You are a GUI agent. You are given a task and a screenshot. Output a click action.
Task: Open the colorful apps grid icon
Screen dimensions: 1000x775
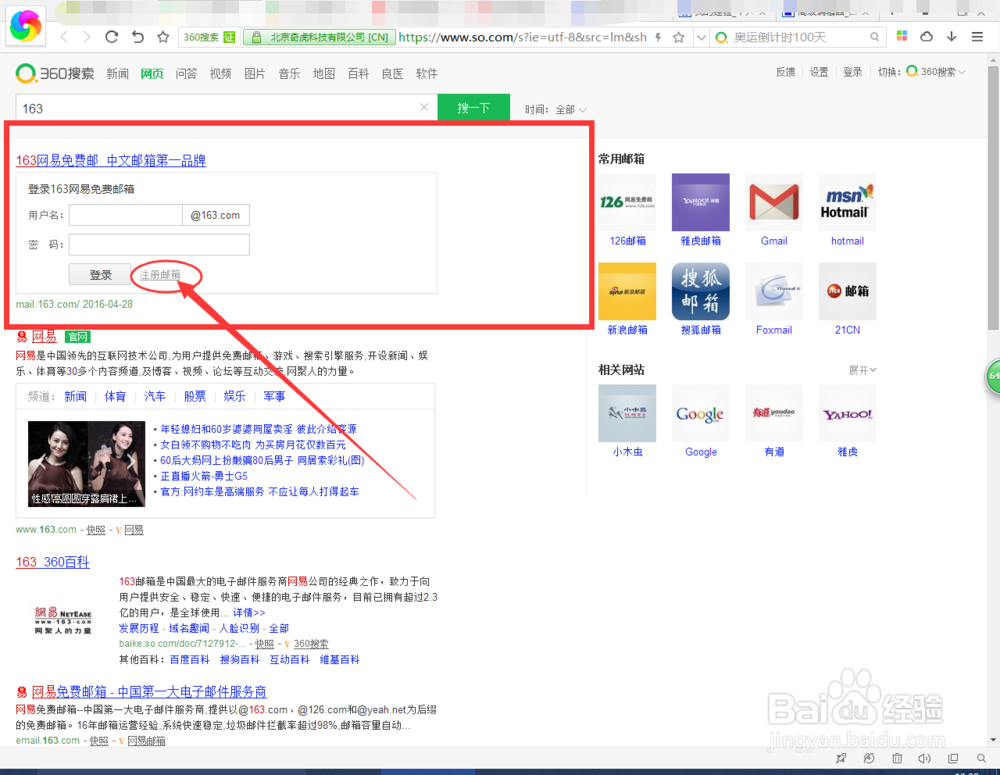tap(902, 36)
